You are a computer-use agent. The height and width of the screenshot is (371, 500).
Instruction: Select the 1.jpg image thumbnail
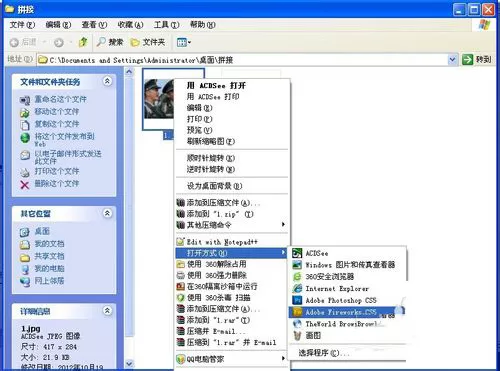point(159,99)
